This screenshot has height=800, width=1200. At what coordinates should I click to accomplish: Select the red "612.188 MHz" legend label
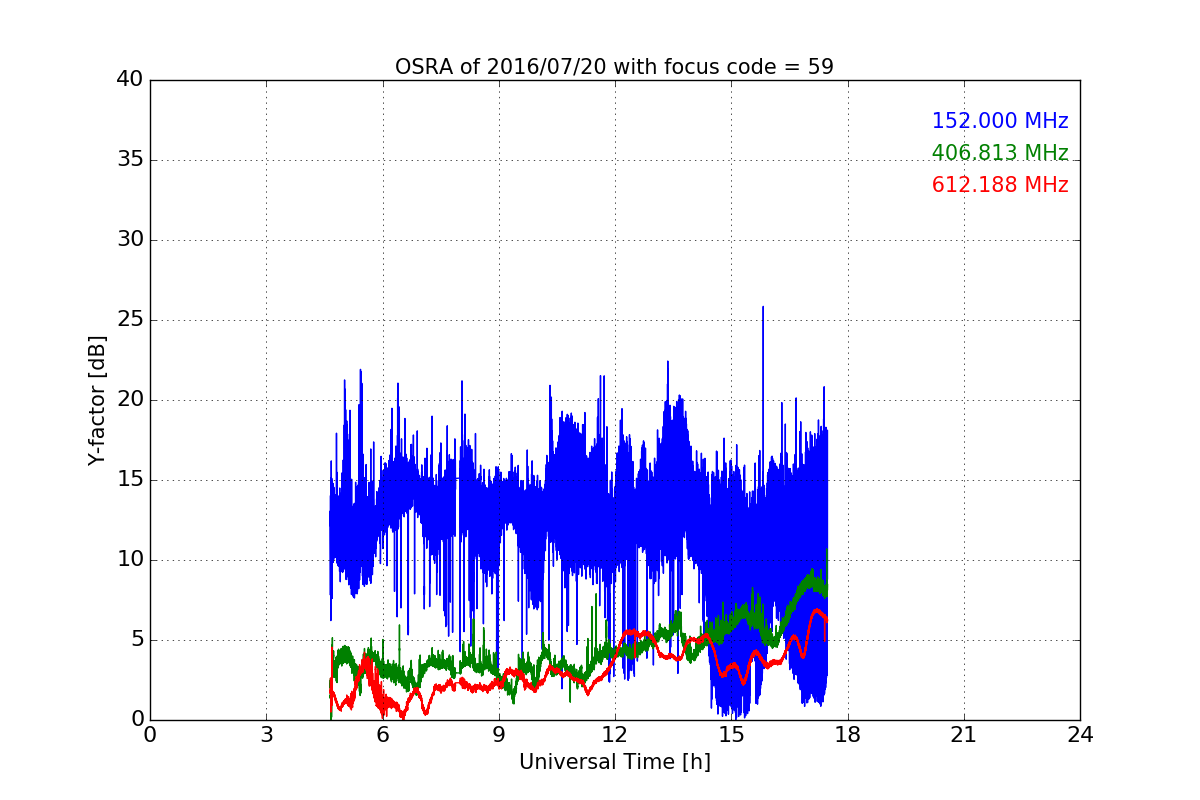(x=1000, y=185)
